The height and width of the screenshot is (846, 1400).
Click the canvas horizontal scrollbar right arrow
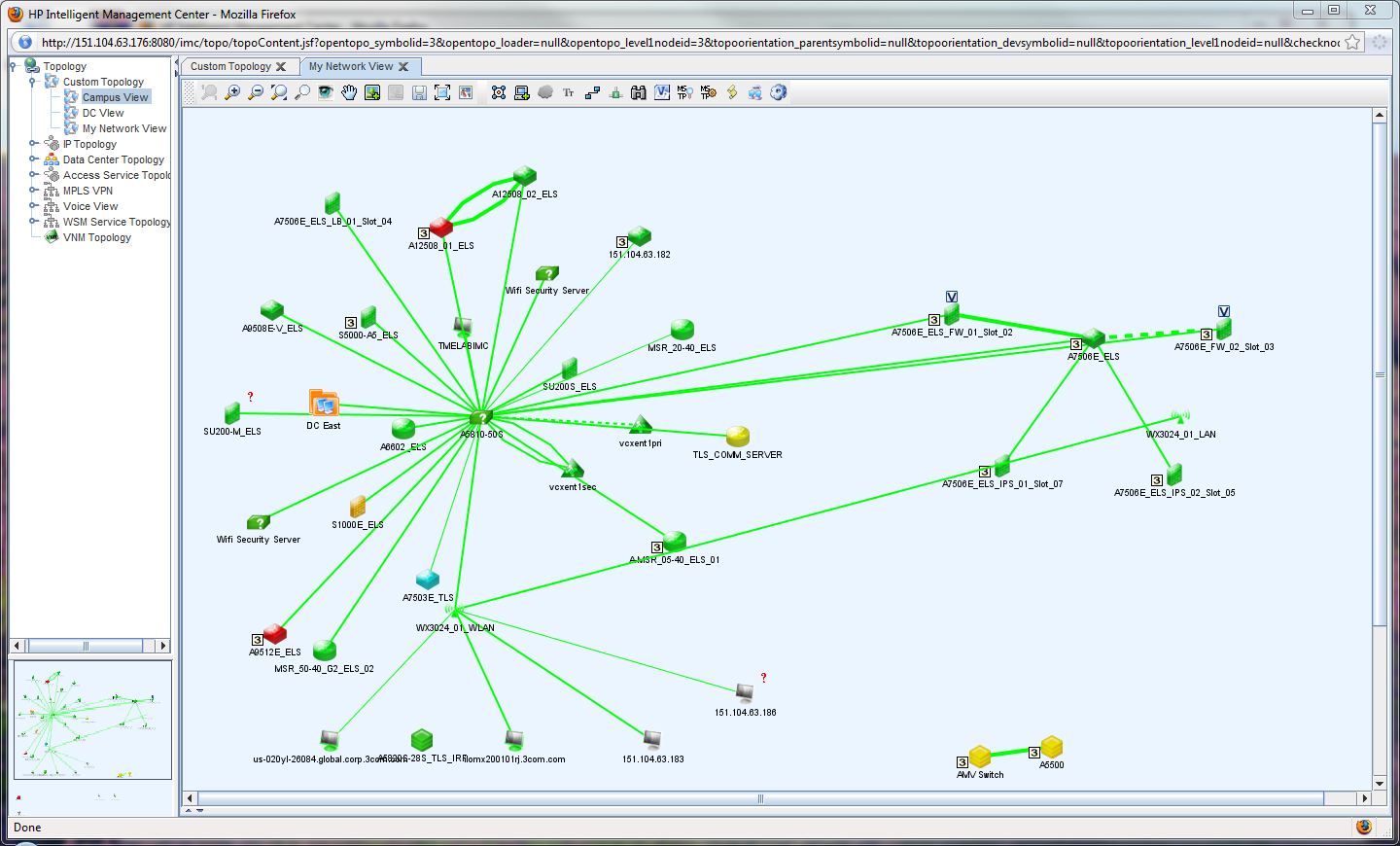click(1364, 798)
